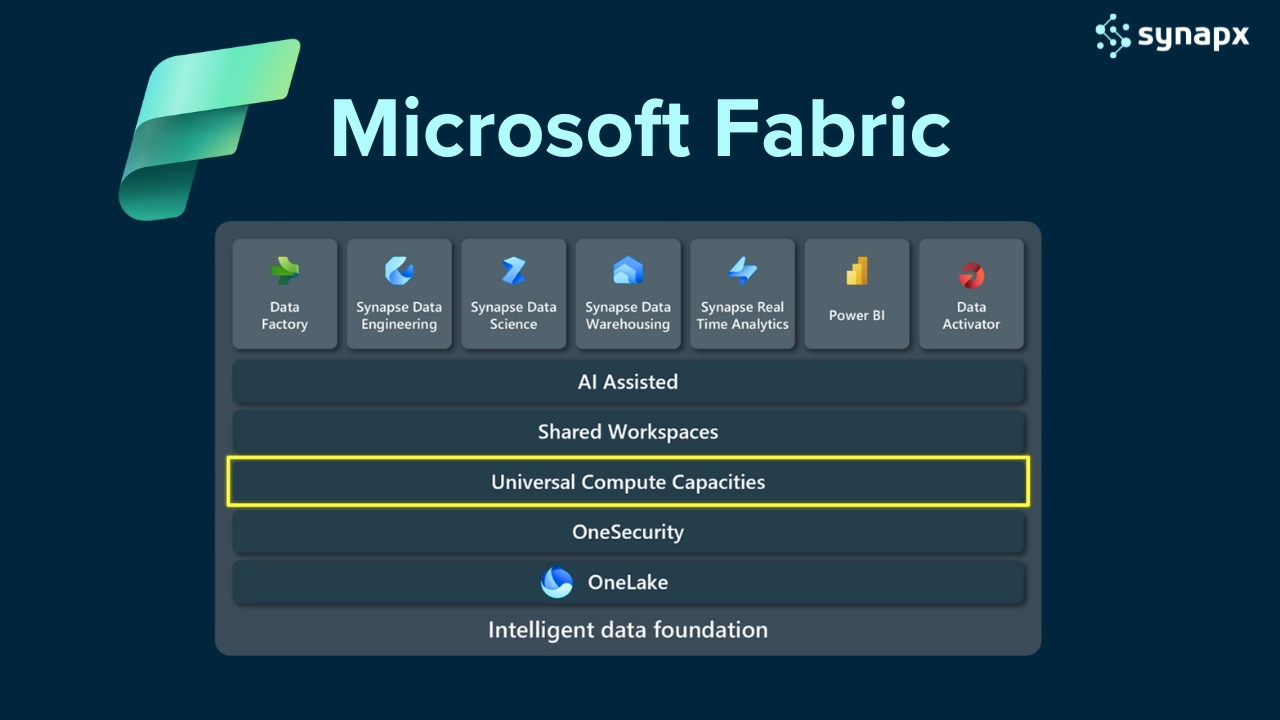Click the Data Activator label
The width and height of the screenshot is (1280, 720).
coord(971,316)
